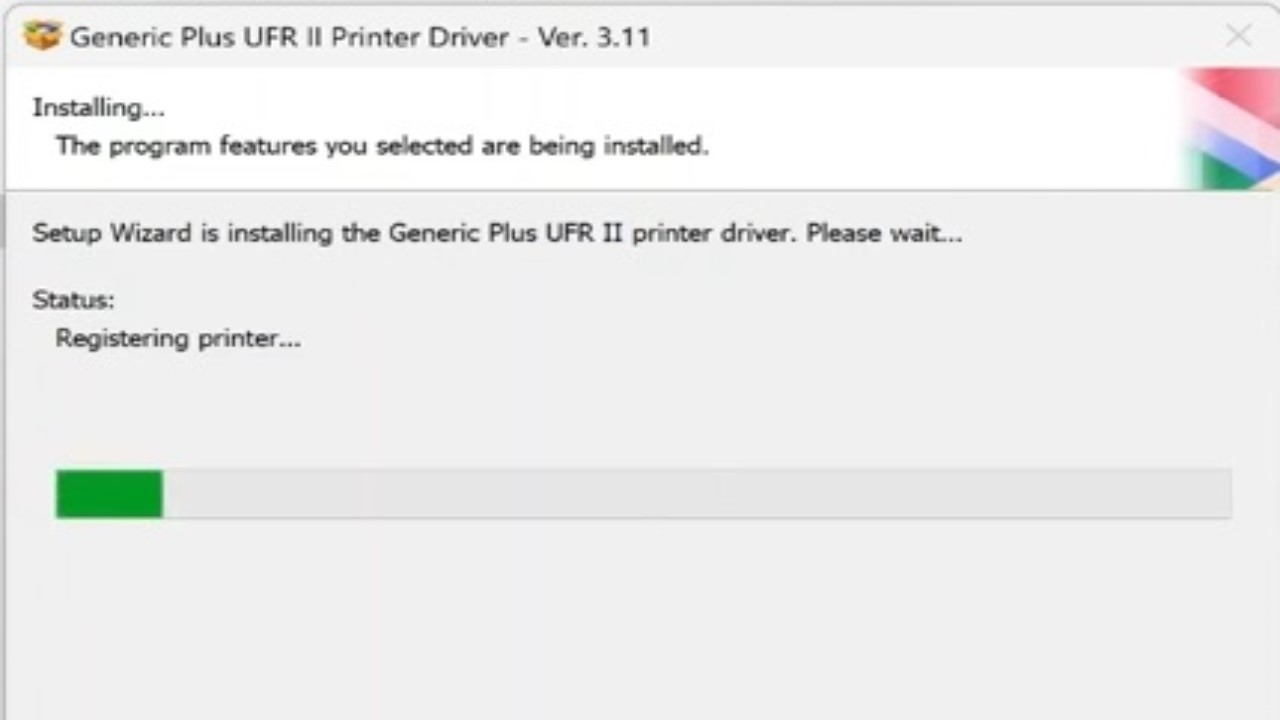The height and width of the screenshot is (720, 1280).
Task: Click the installer package icon in title bar
Action: click(42, 36)
